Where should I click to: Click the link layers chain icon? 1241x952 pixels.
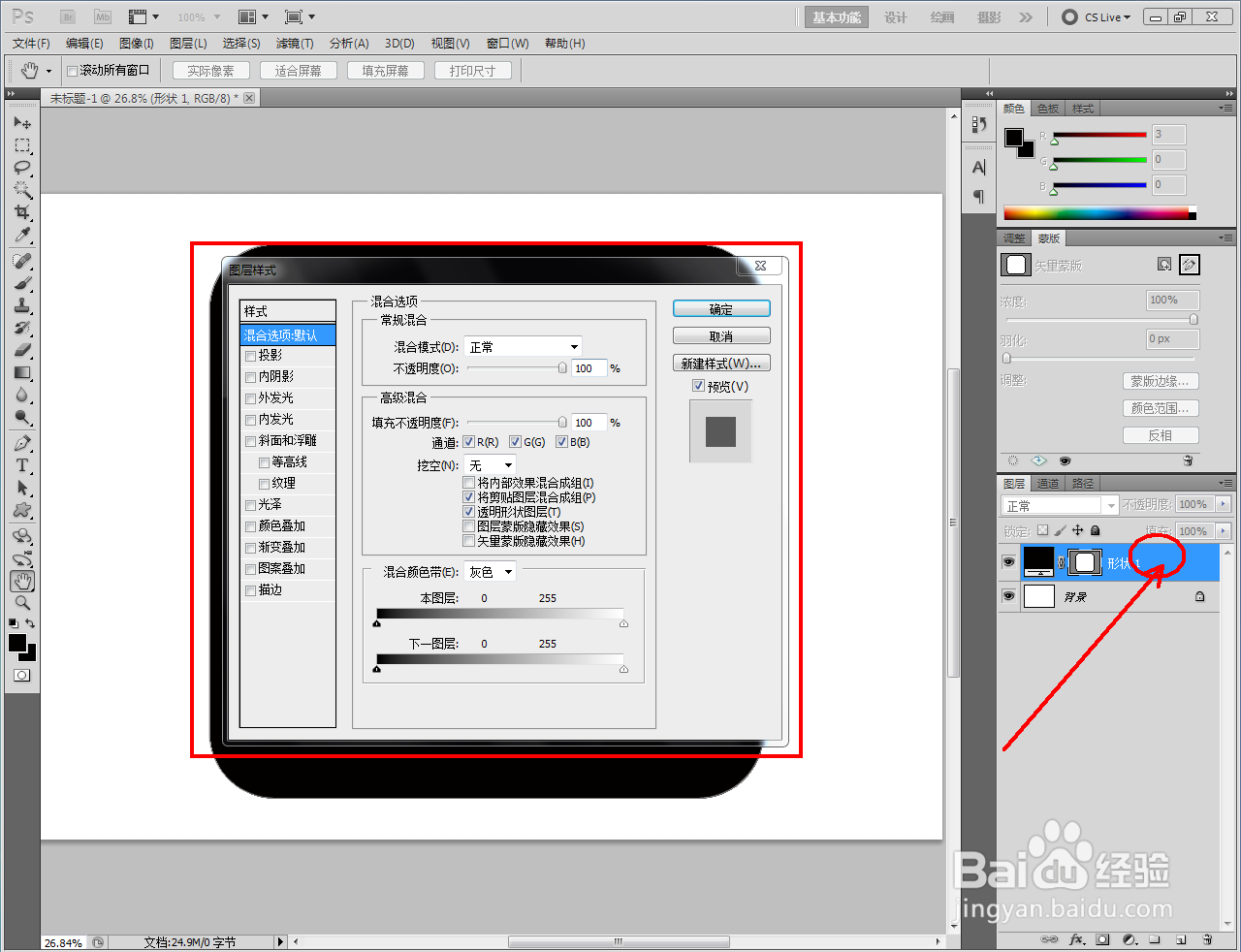click(x=1049, y=939)
